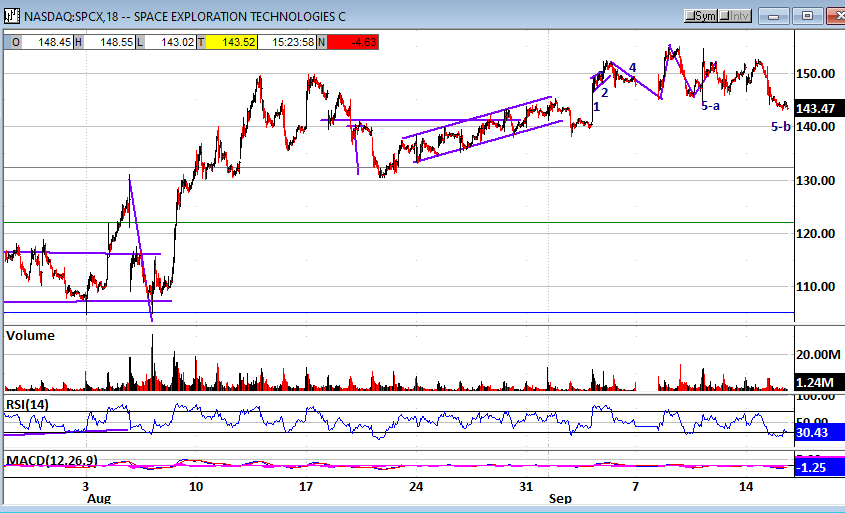The height and width of the screenshot is (513, 845).
Task: Click the red net change -4.63 field
Action: [x=353, y=42]
